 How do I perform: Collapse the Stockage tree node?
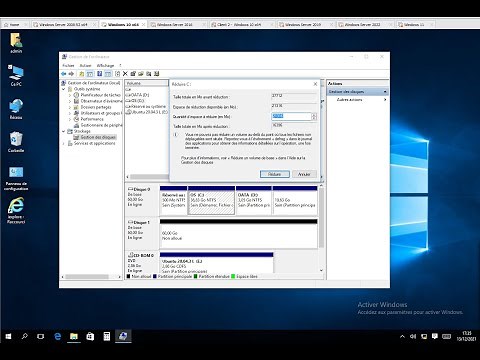[x=64, y=131]
